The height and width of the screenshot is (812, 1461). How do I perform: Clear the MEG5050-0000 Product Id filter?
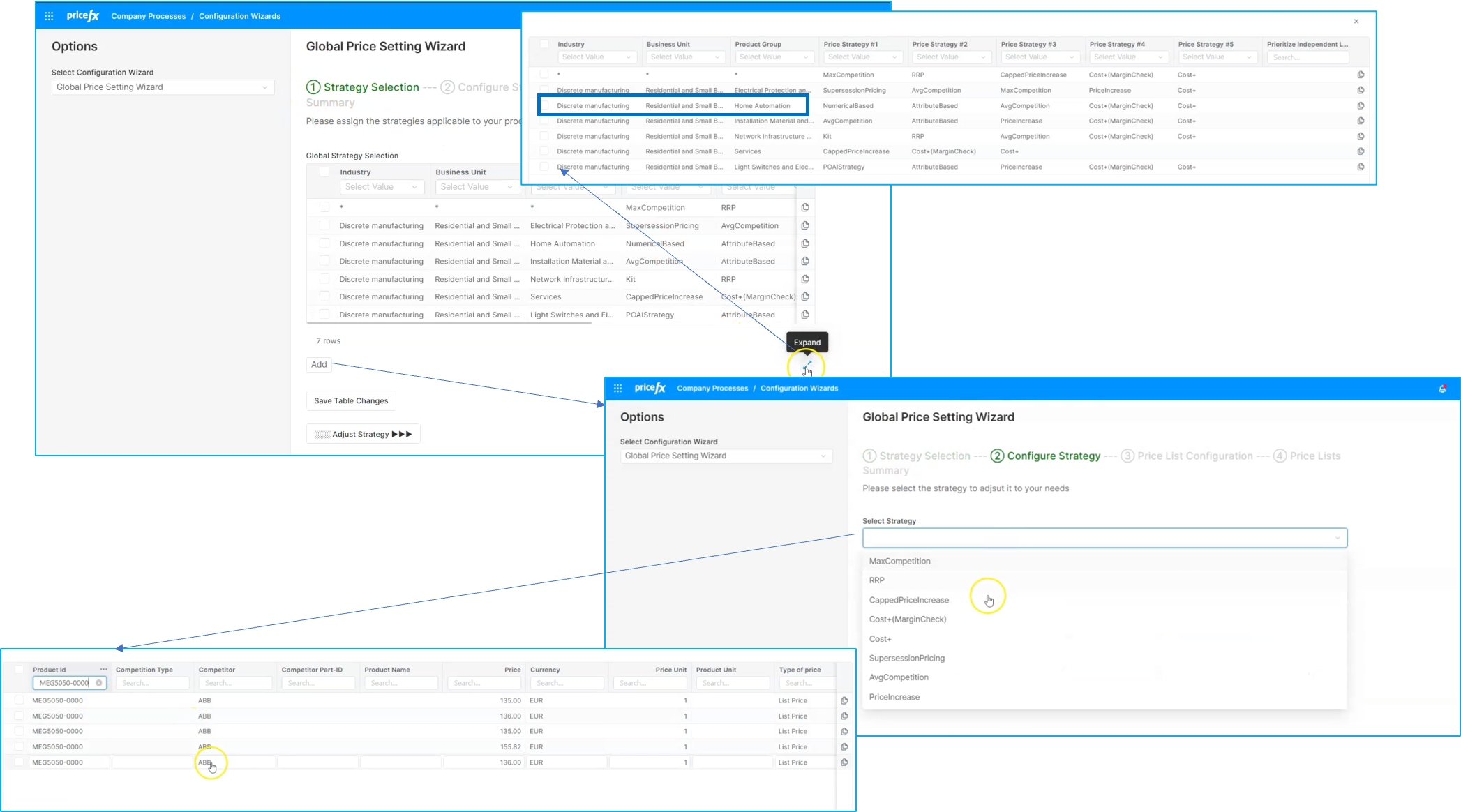(x=99, y=683)
